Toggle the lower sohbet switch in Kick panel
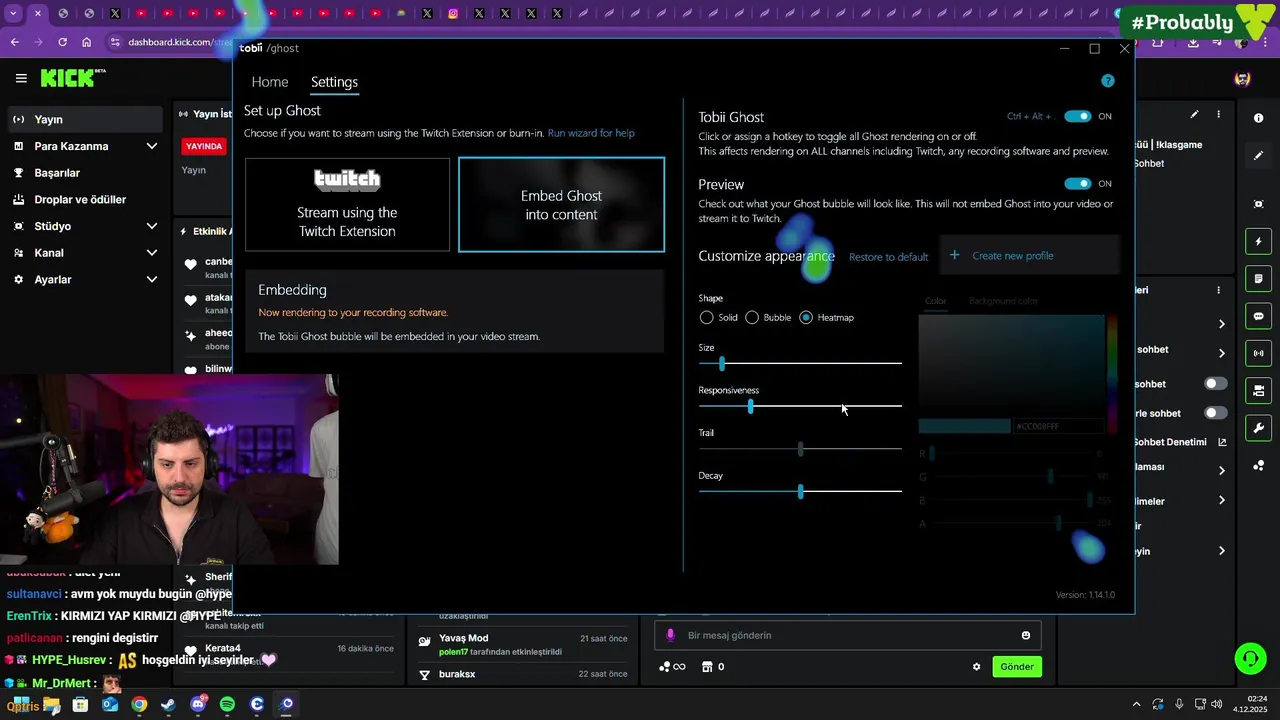 pyautogui.click(x=1215, y=413)
